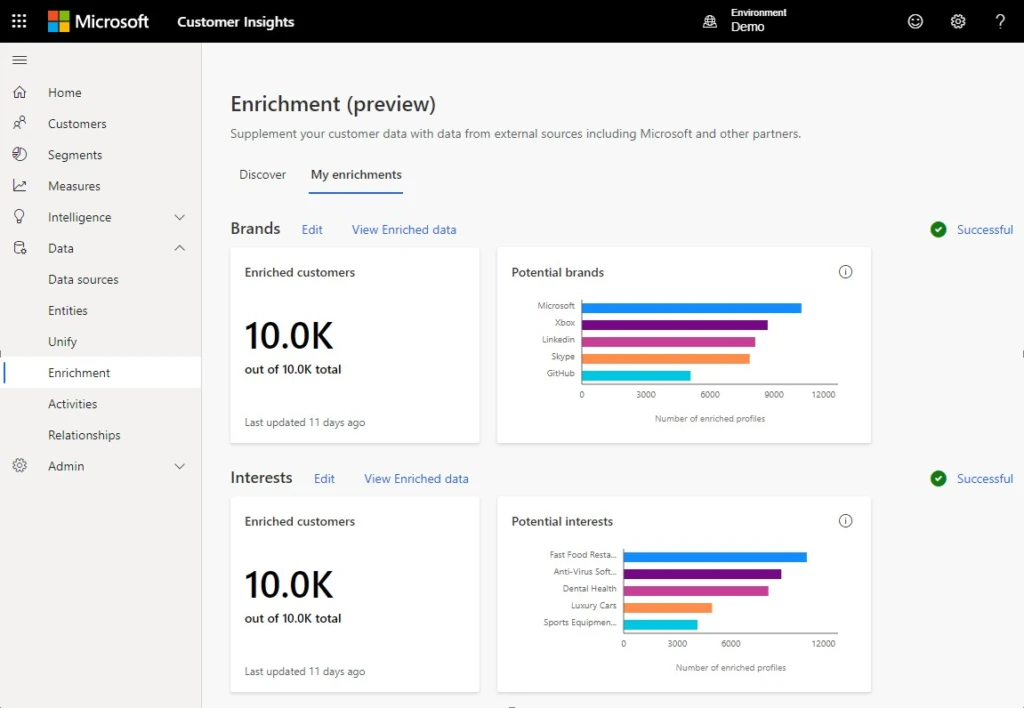Open the Office app launcher grid

[x=18, y=21]
